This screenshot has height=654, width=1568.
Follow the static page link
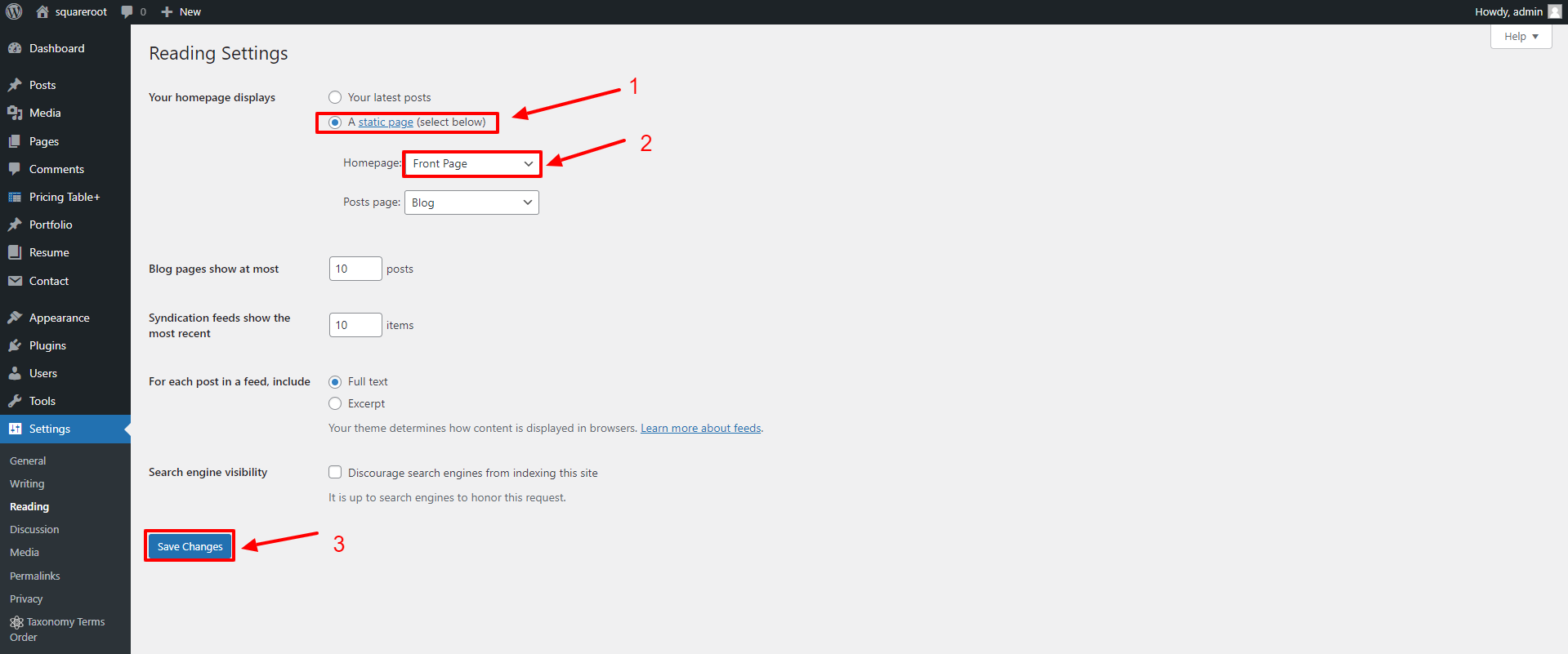pos(386,122)
